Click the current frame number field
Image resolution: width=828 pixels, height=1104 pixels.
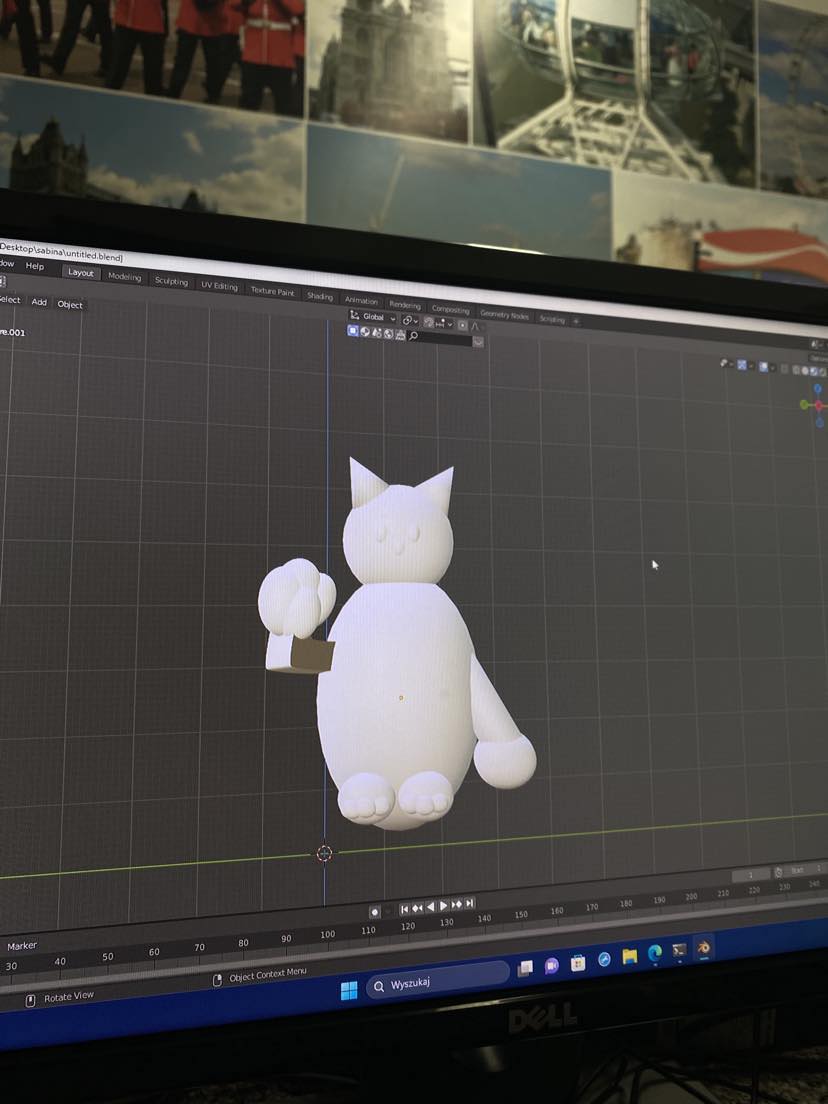[x=751, y=875]
